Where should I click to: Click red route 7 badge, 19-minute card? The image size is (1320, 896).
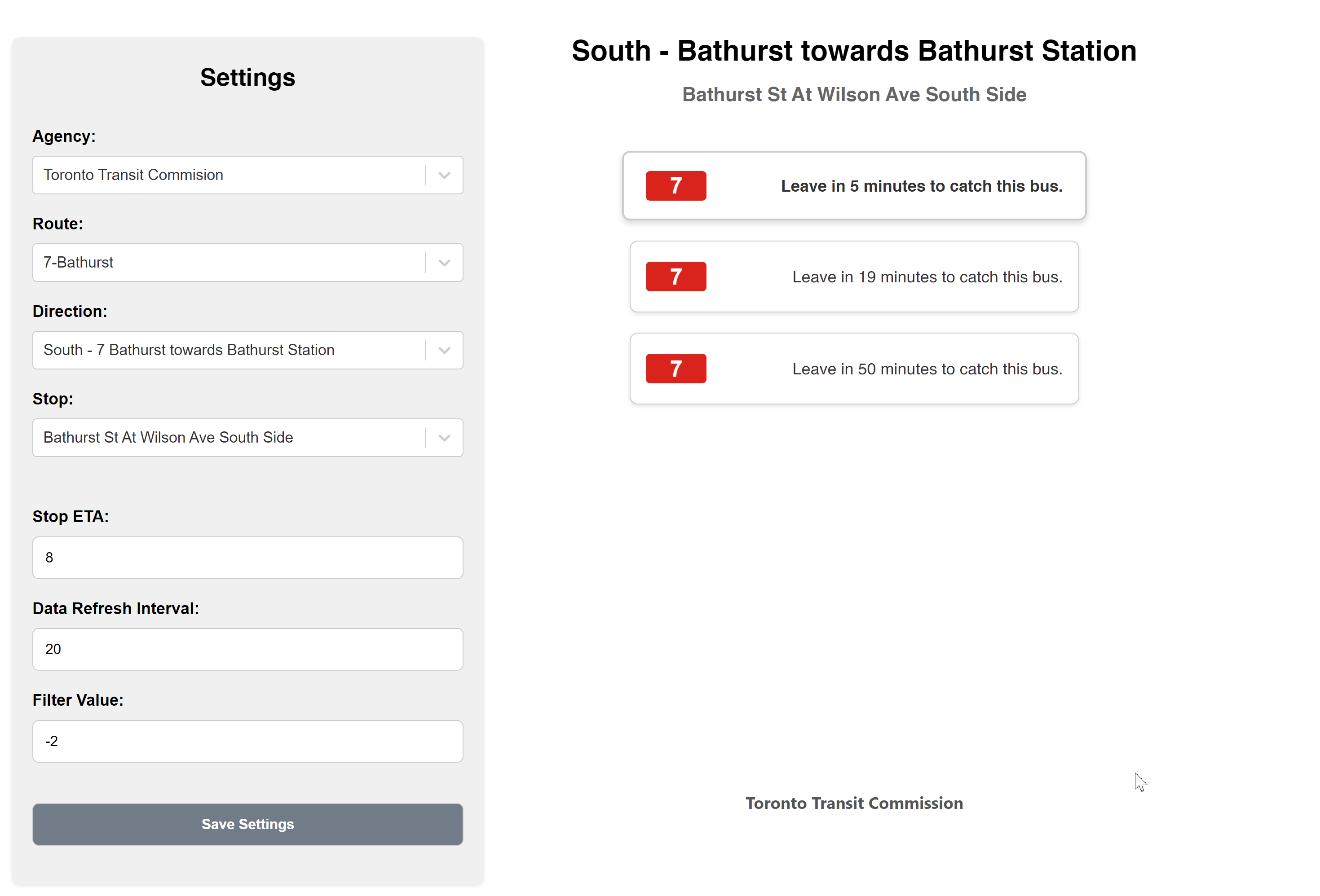tap(675, 277)
